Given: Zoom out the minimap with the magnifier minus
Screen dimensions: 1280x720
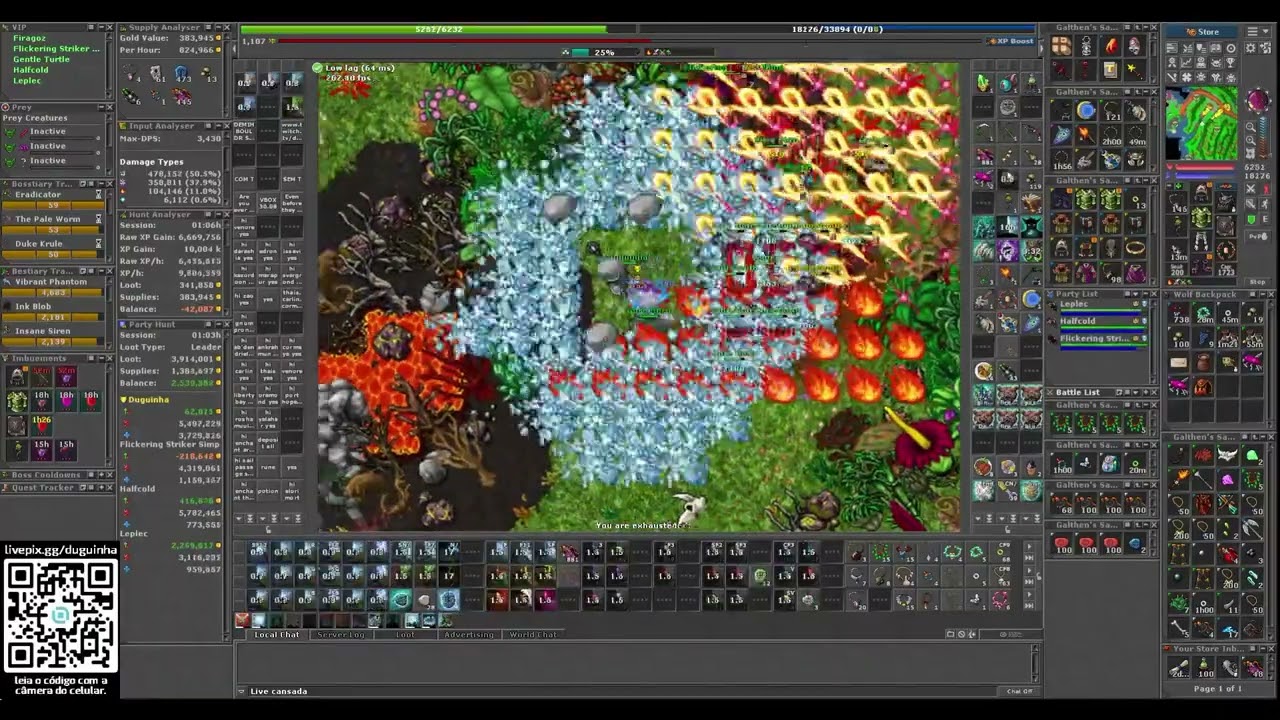Looking at the screenshot, I should click(1251, 126).
